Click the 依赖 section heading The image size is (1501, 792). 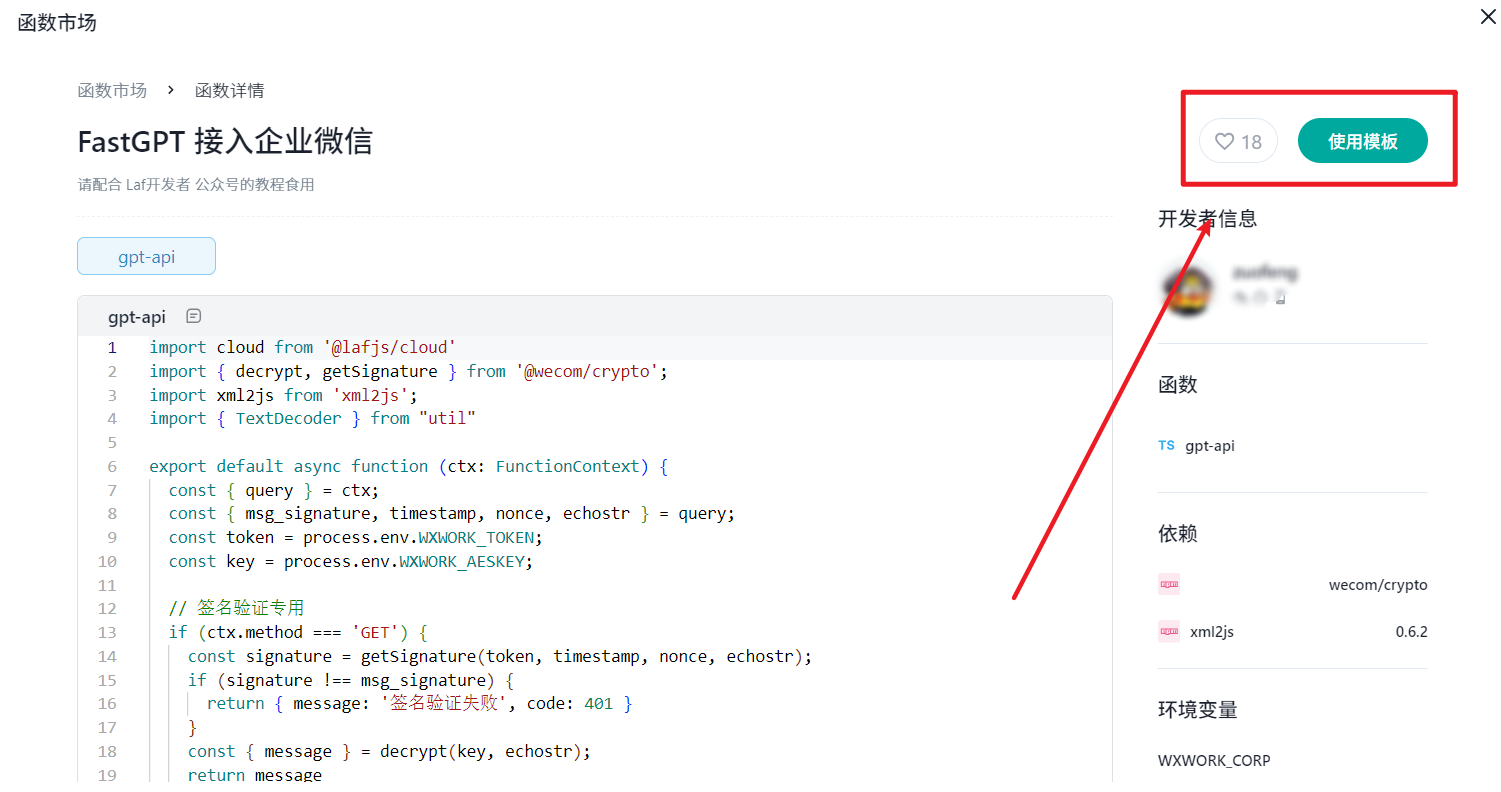coord(1178,533)
